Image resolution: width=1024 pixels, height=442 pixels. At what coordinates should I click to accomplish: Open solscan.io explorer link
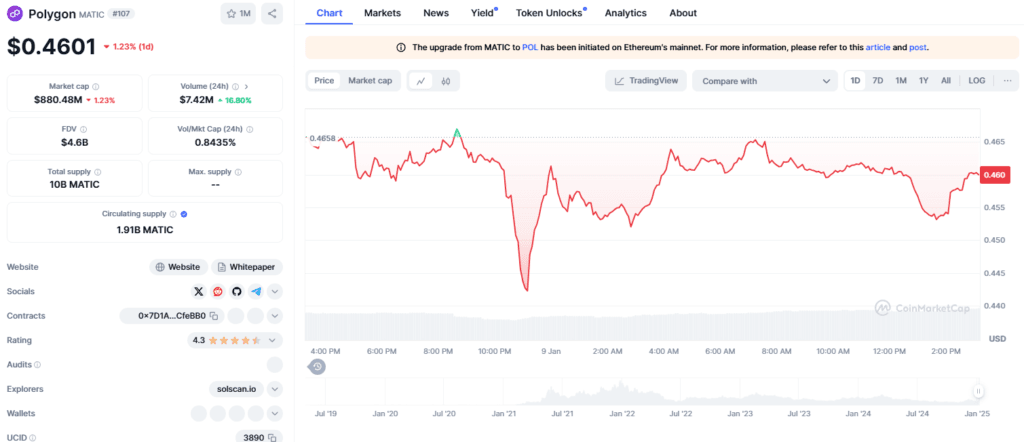tap(236, 389)
